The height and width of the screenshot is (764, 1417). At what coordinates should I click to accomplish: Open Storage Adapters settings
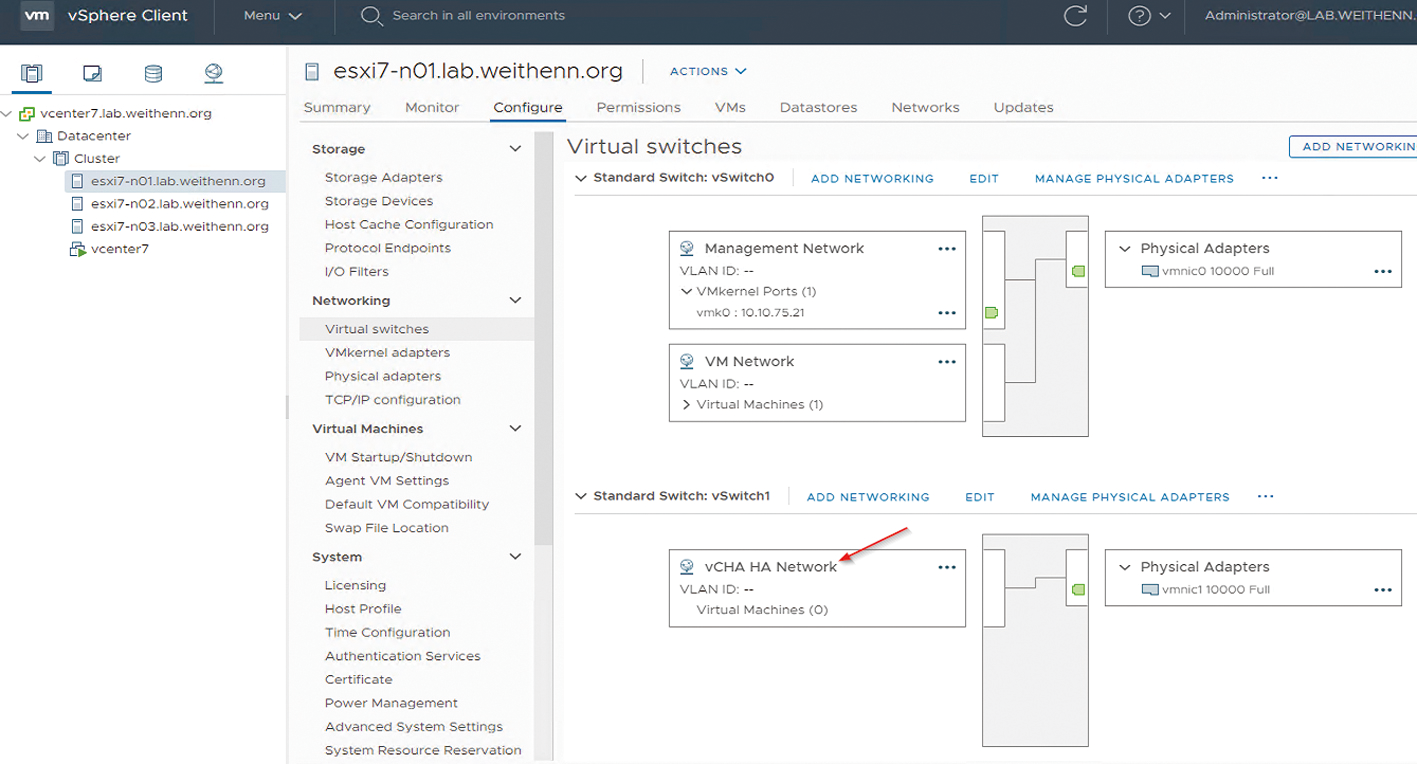[x=383, y=177]
